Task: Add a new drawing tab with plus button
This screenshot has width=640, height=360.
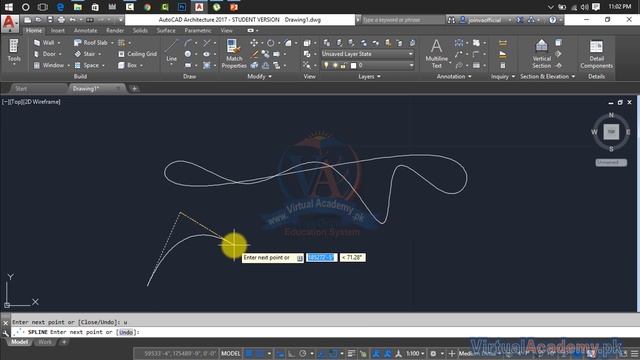Action: 134,89
